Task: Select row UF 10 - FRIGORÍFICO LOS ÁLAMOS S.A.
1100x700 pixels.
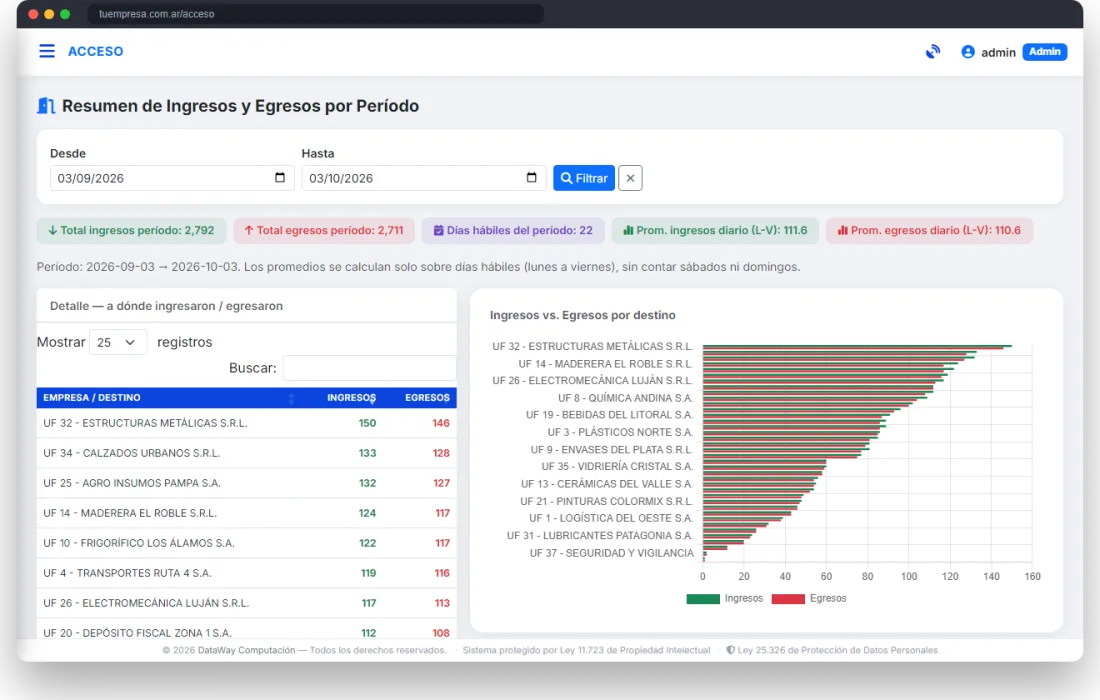Action: (x=246, y=544)
